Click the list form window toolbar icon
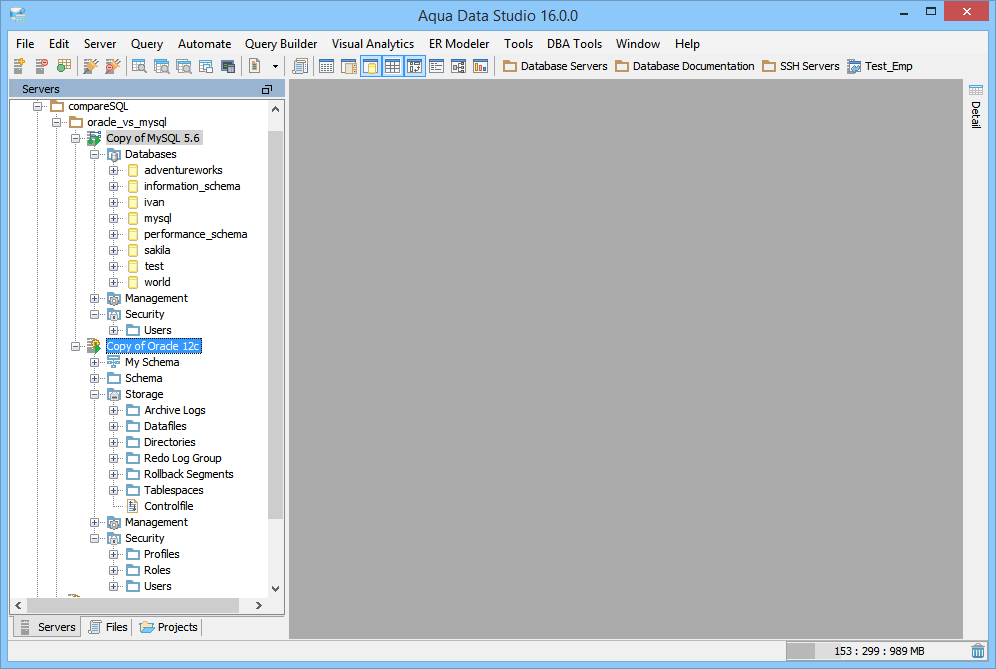Screen dimensions: 996x669 tap(436, 65)
